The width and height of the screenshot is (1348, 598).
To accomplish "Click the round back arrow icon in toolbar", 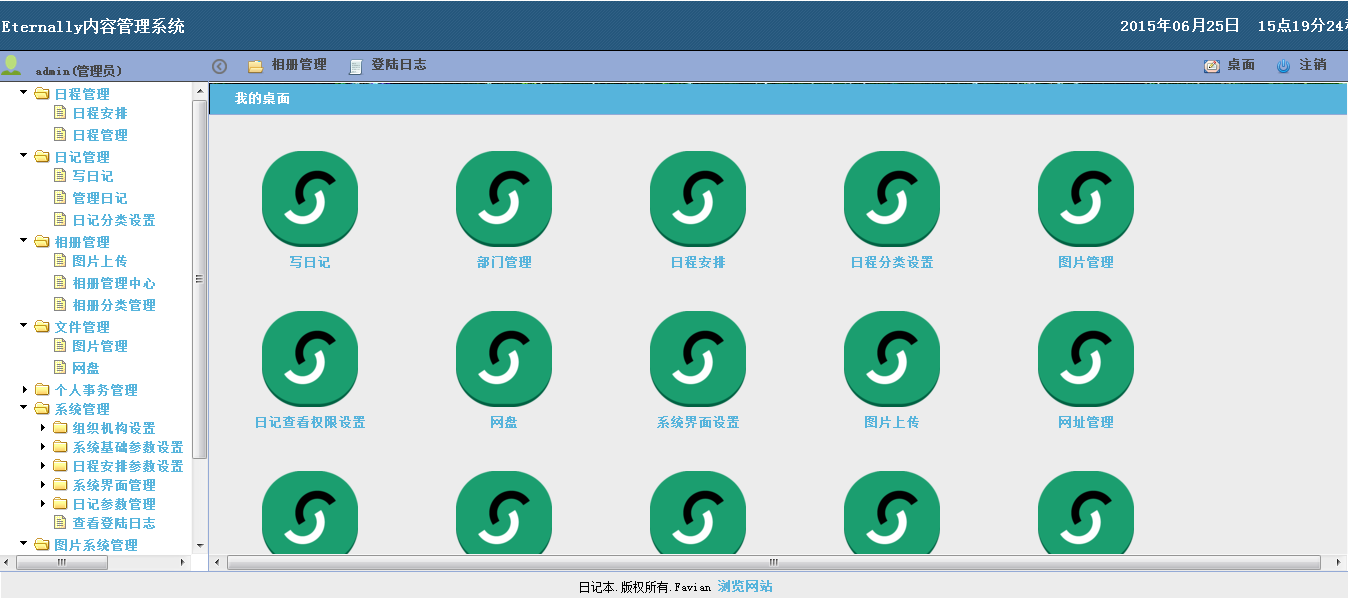I will pyautogui.click(x=220, y=66).
